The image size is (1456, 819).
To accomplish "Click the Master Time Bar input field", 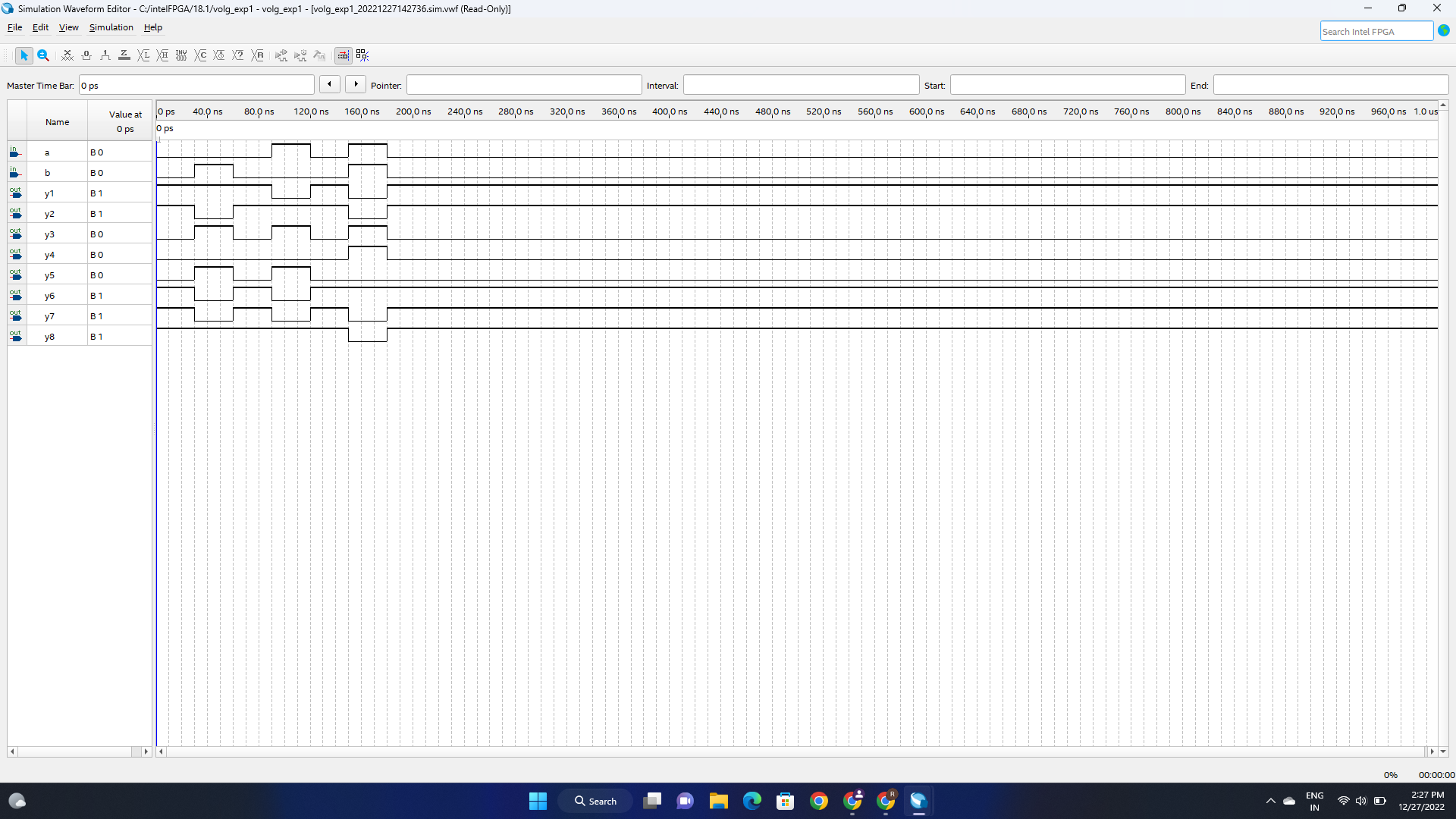I will tap(196, 85).
